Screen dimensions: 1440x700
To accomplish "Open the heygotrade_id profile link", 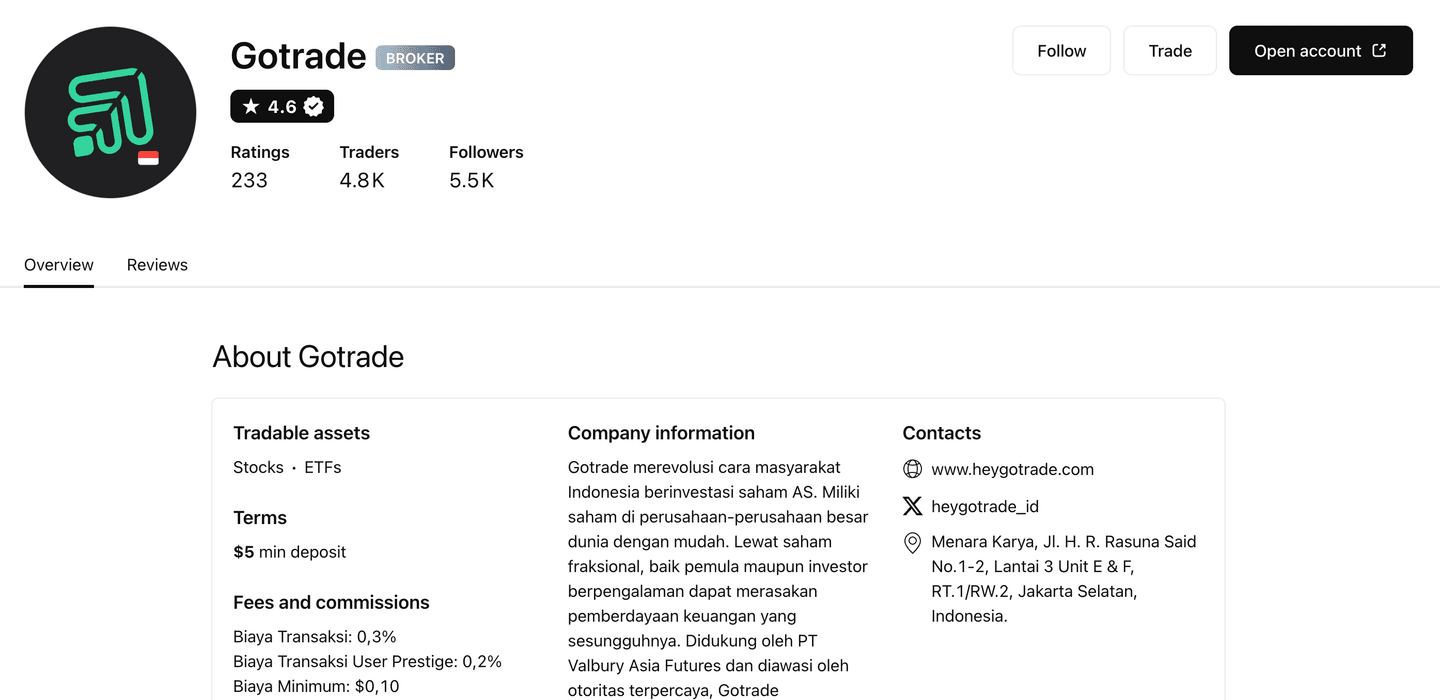I will [x=986, y=506].
